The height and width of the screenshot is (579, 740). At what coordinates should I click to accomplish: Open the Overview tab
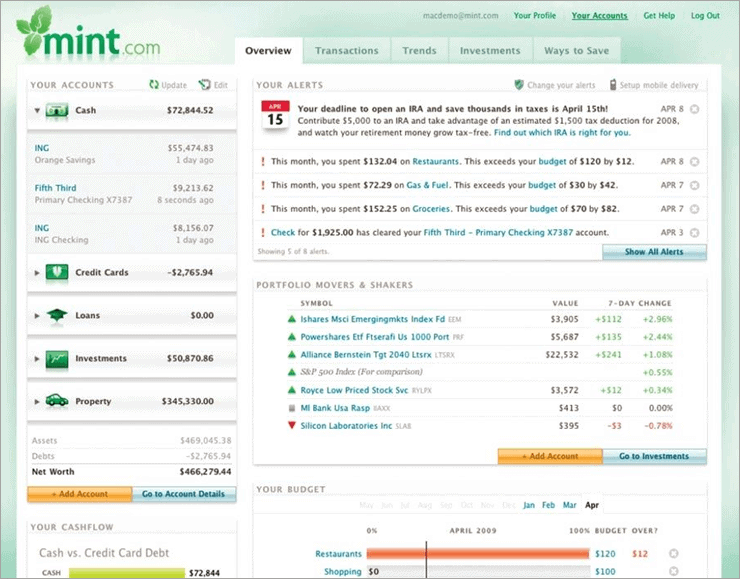[269, 50]
